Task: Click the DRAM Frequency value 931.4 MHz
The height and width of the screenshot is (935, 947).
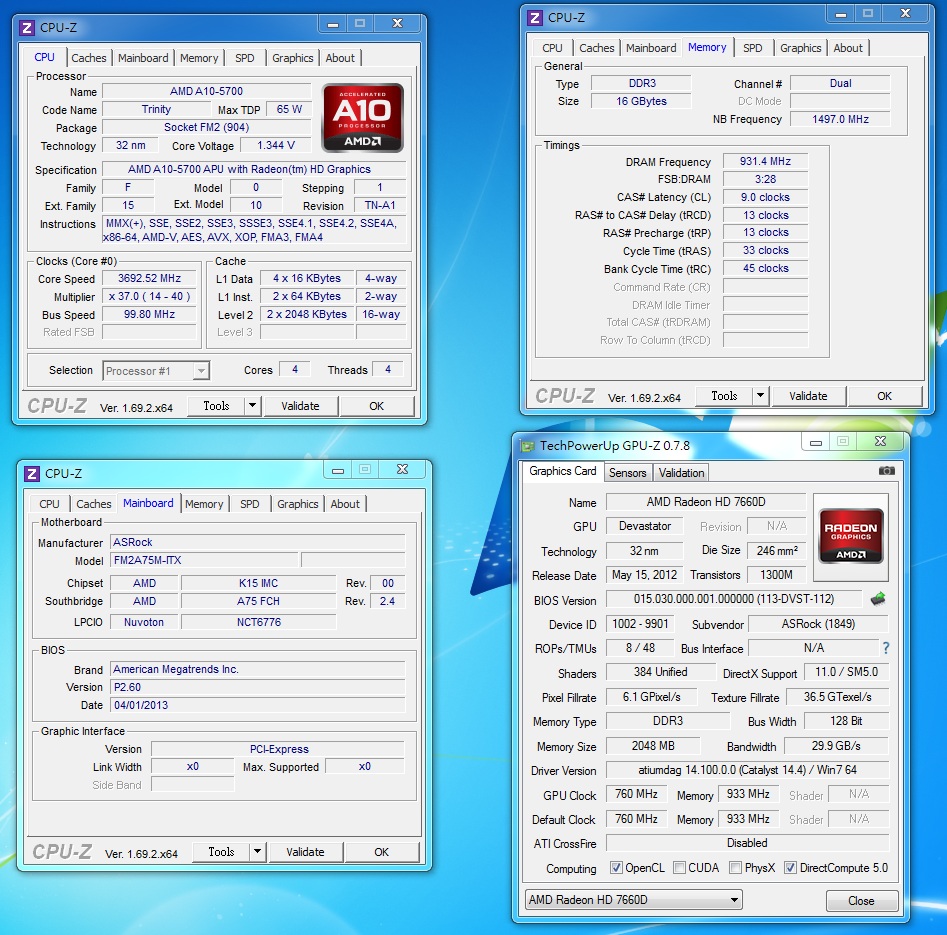Action: (765, 161)
